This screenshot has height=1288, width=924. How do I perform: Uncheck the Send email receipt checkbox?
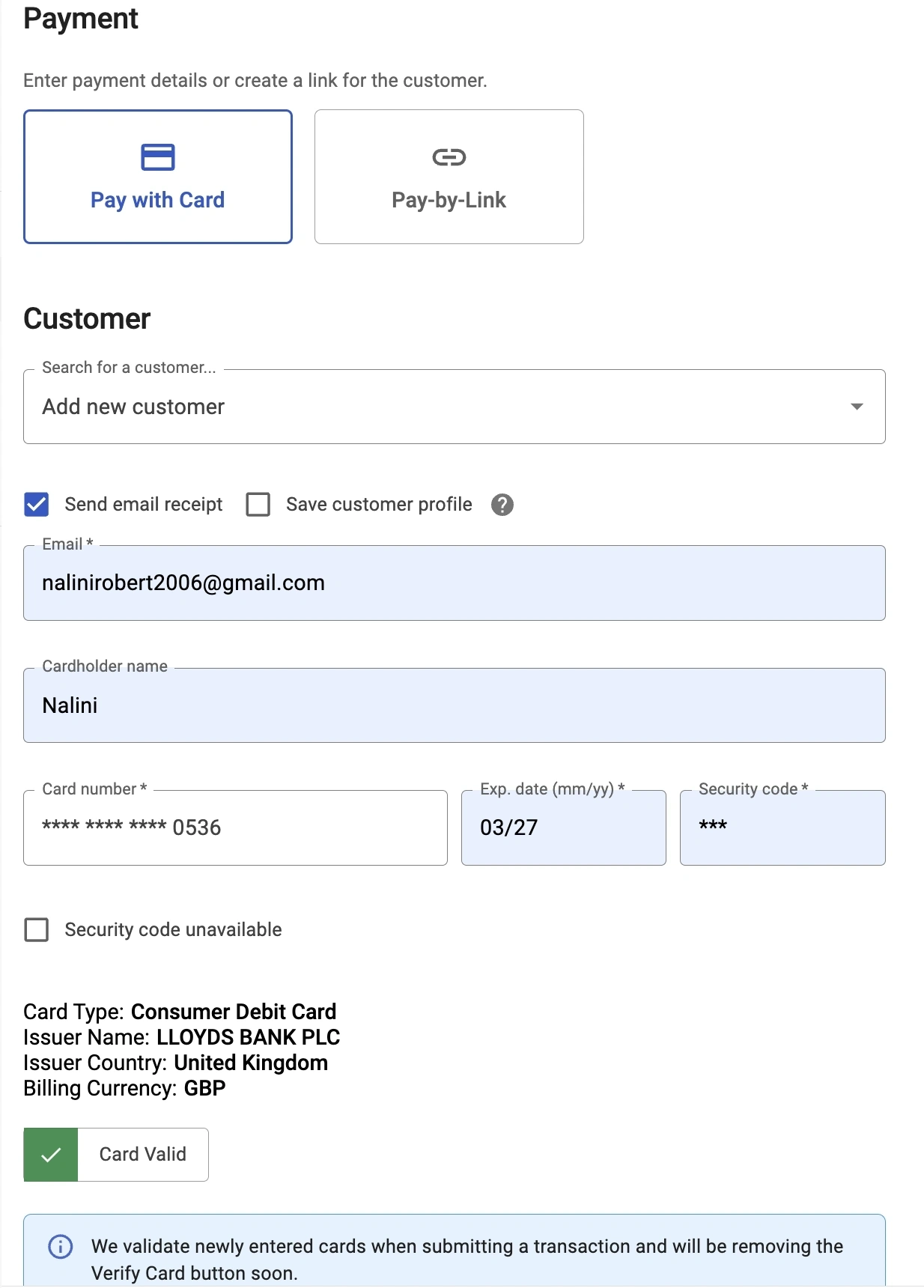point(37,505)
